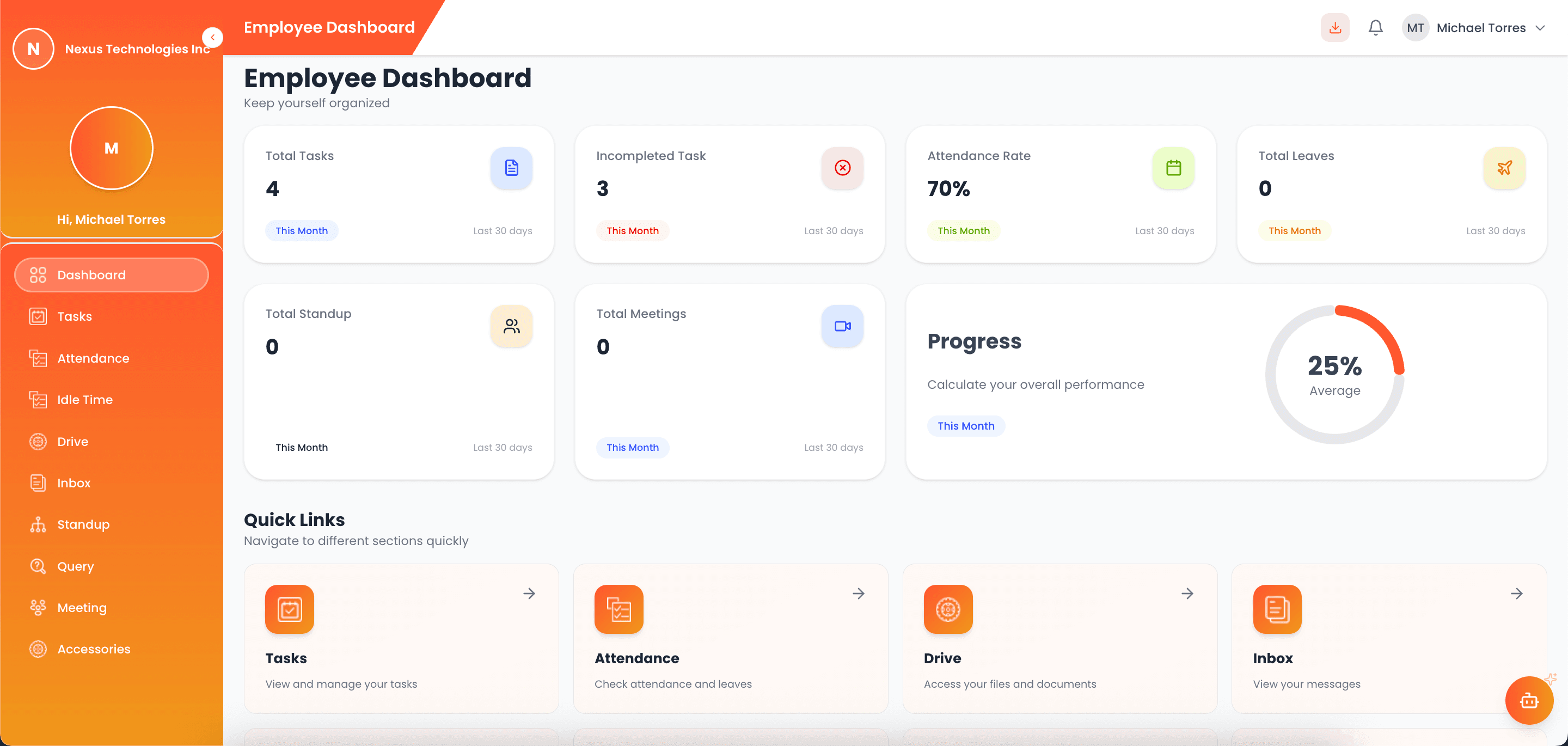Open the Tasks quick link arrow
This screenshot has width=1568, height=746.
(x=529, y=594)
